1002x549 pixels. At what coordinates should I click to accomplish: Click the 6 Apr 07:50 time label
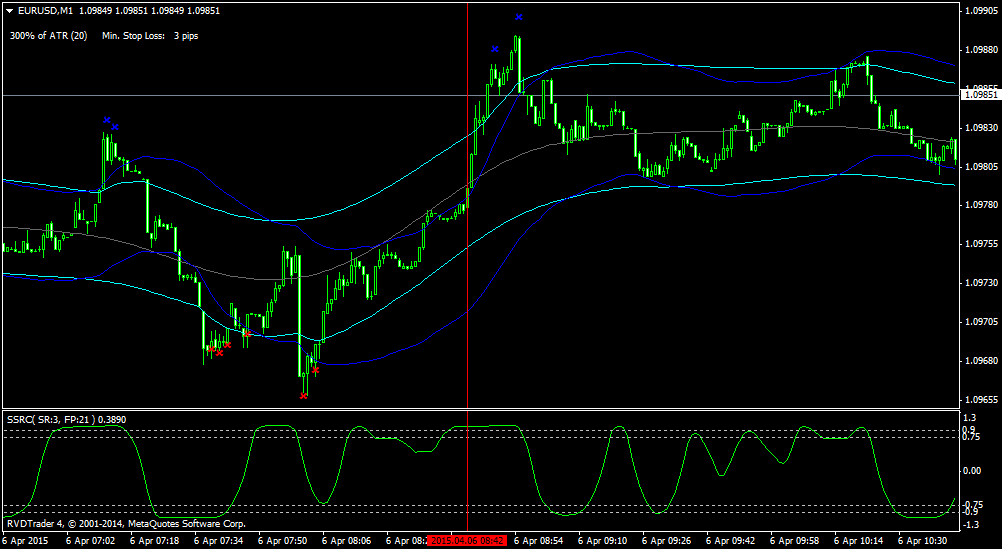tap(282, 541)
